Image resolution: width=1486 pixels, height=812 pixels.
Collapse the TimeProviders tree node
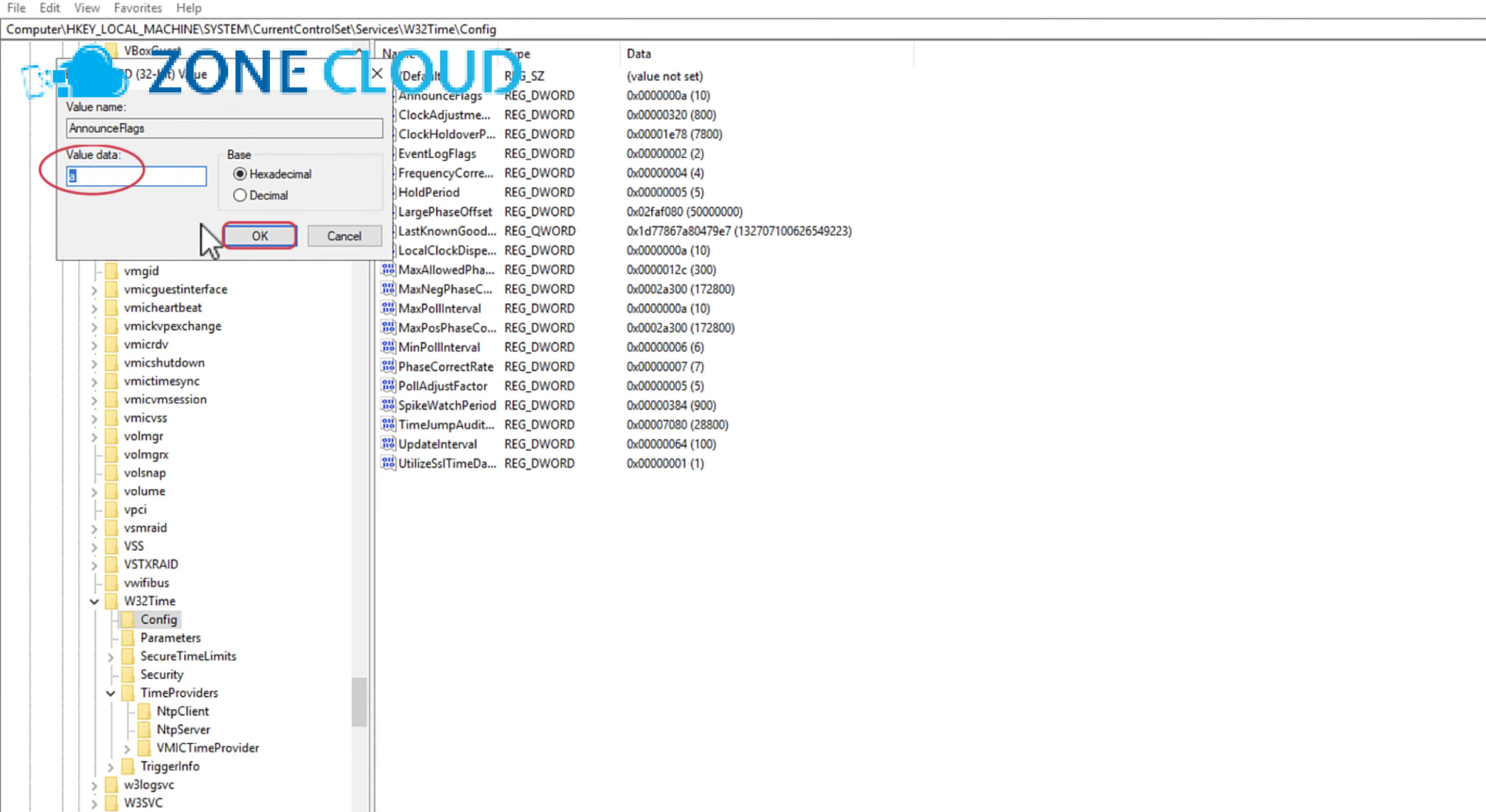pyautogui.click(x=110, y=693)
